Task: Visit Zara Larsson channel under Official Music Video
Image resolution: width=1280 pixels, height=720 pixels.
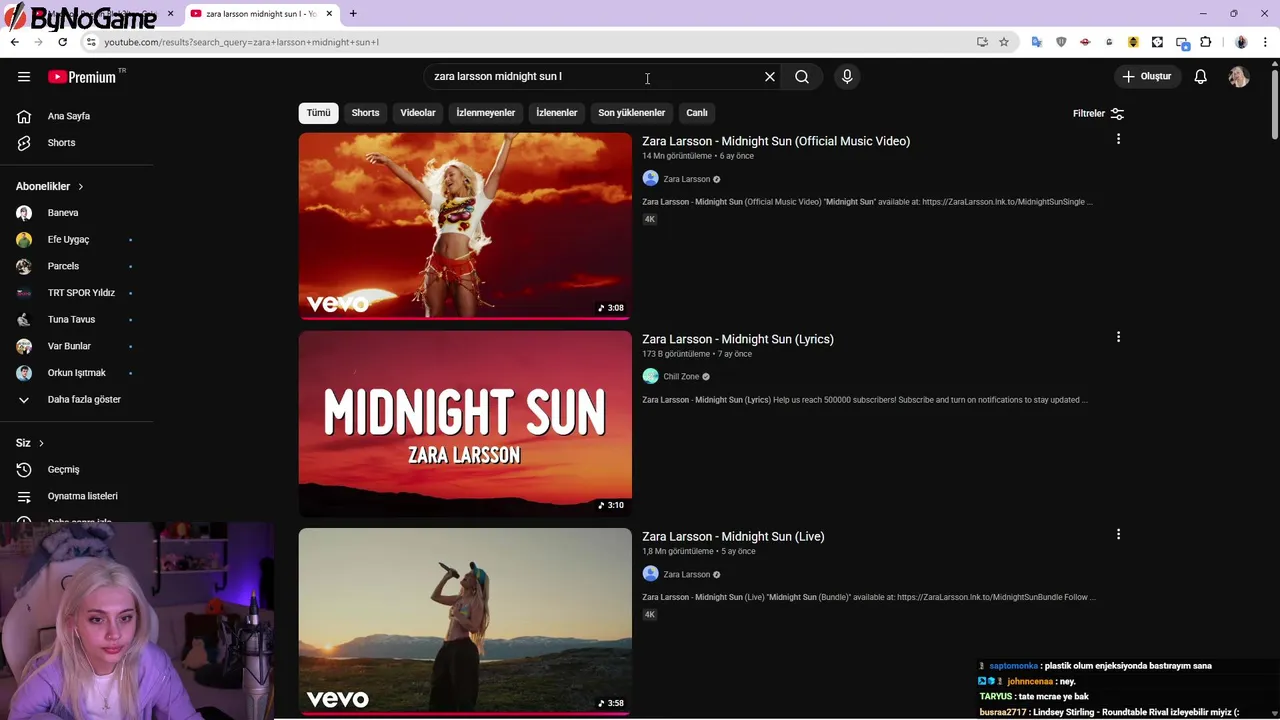Action: (x=686, y=179)
